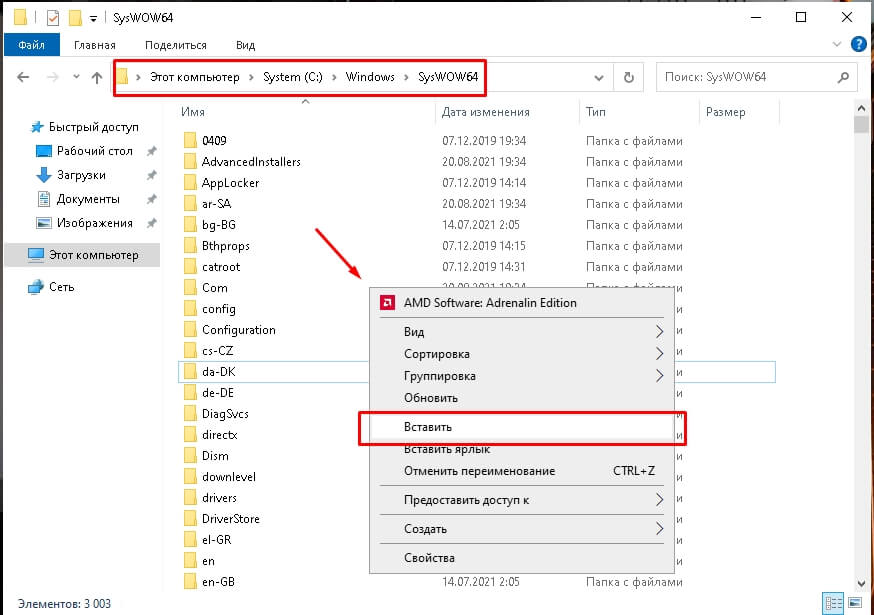Refresh the address bar location
The image size is (874, 615).
(x=628, y=77)
